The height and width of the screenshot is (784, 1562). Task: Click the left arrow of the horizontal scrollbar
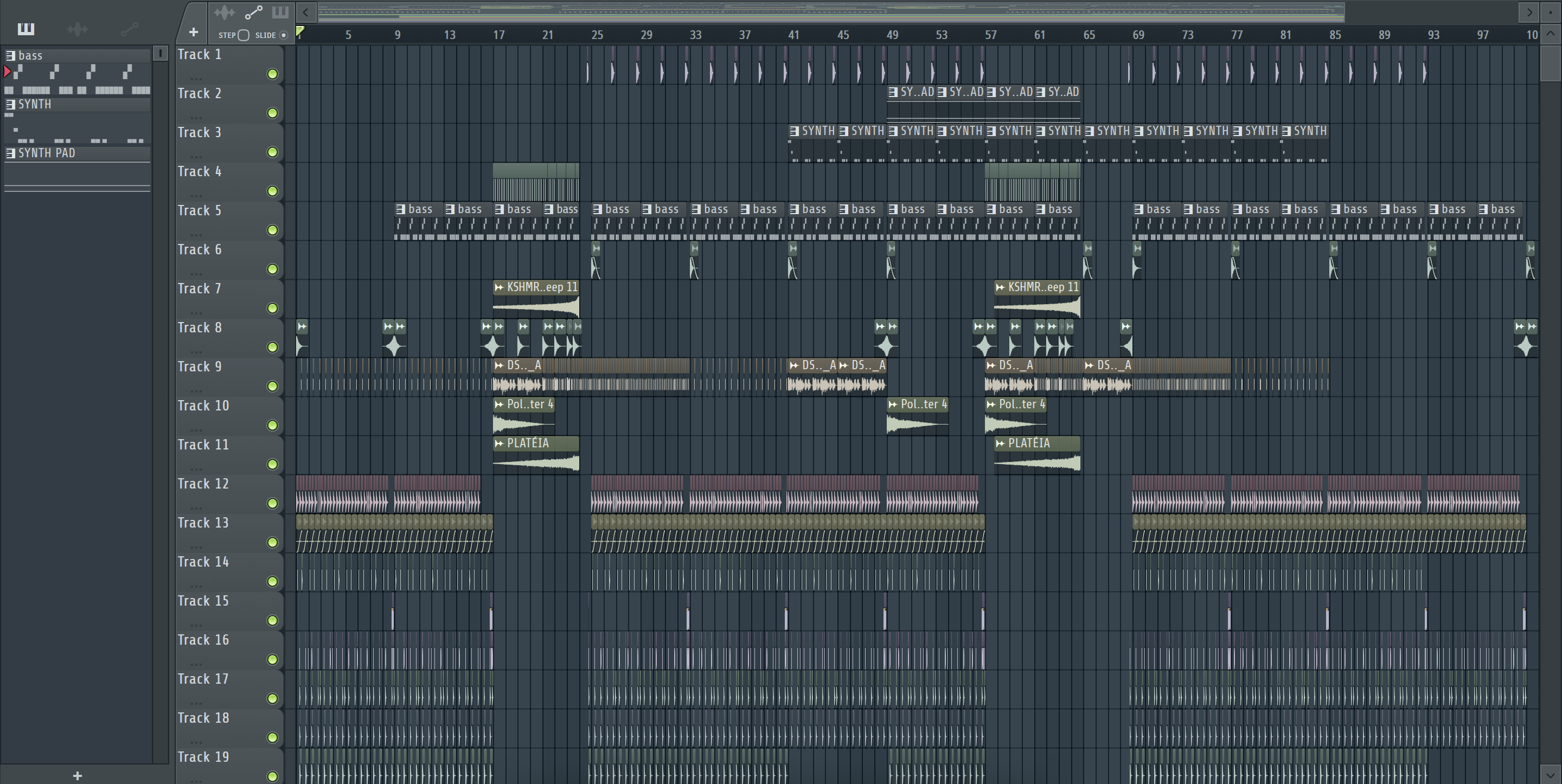pyautogui.click(x=305, y=12)
